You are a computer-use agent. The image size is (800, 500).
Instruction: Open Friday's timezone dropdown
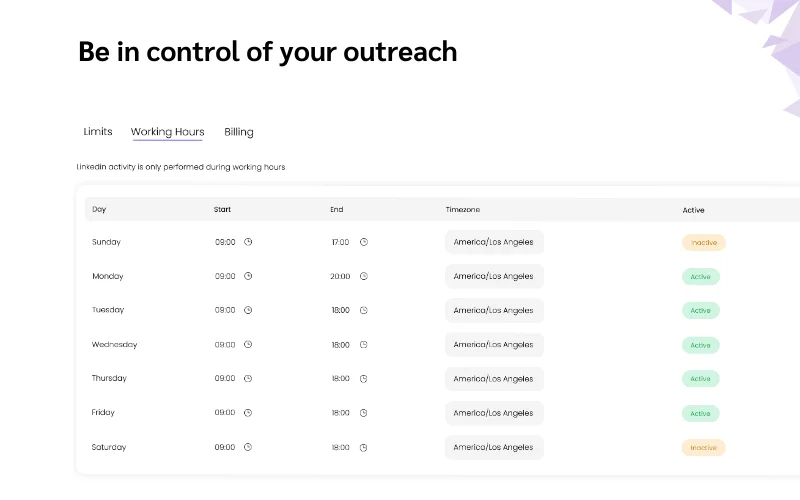coord(494,413)
